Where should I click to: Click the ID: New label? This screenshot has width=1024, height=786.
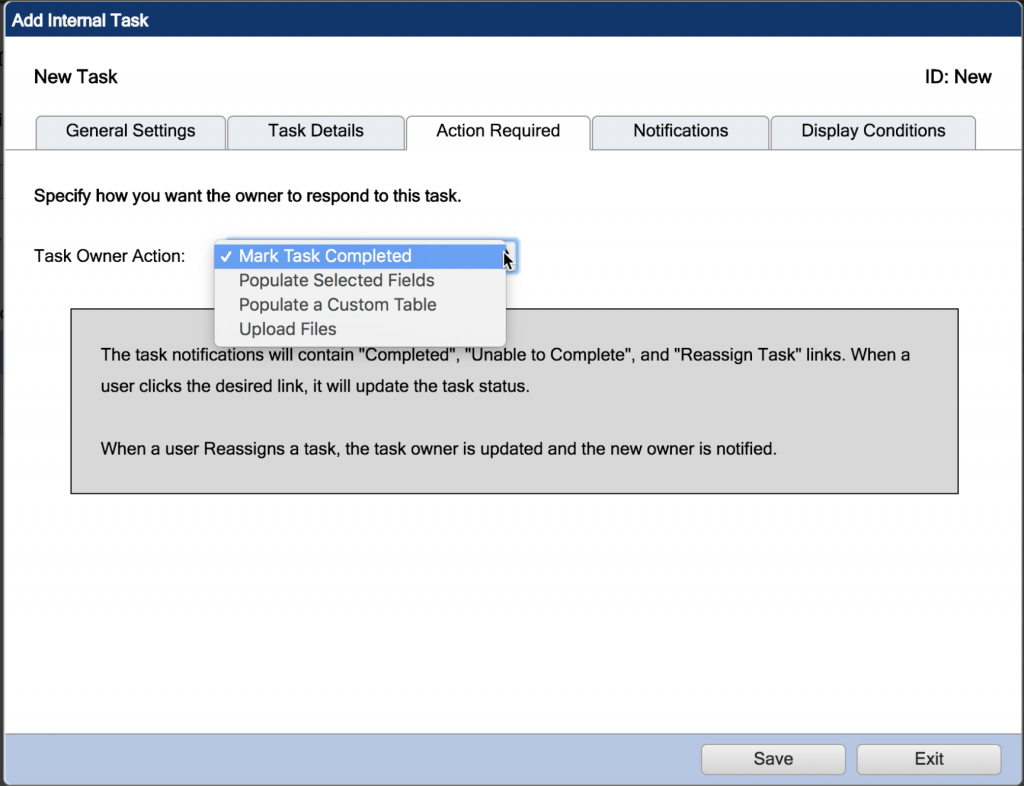(958, 77)
